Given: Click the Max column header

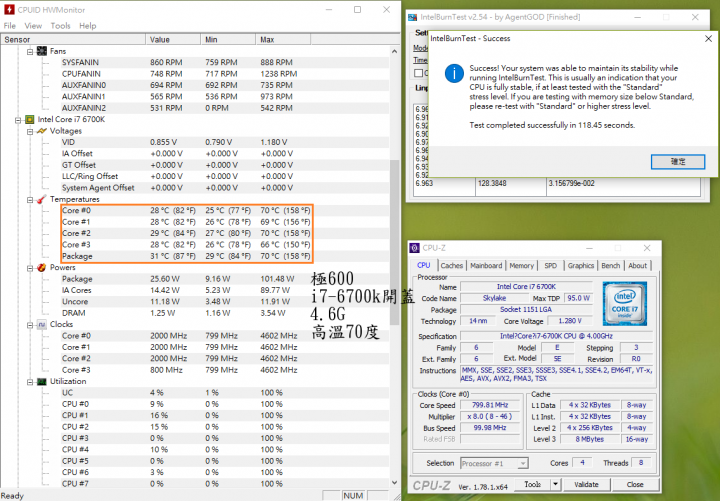Looking at the screenshot, I should click(x=283, y=39).
